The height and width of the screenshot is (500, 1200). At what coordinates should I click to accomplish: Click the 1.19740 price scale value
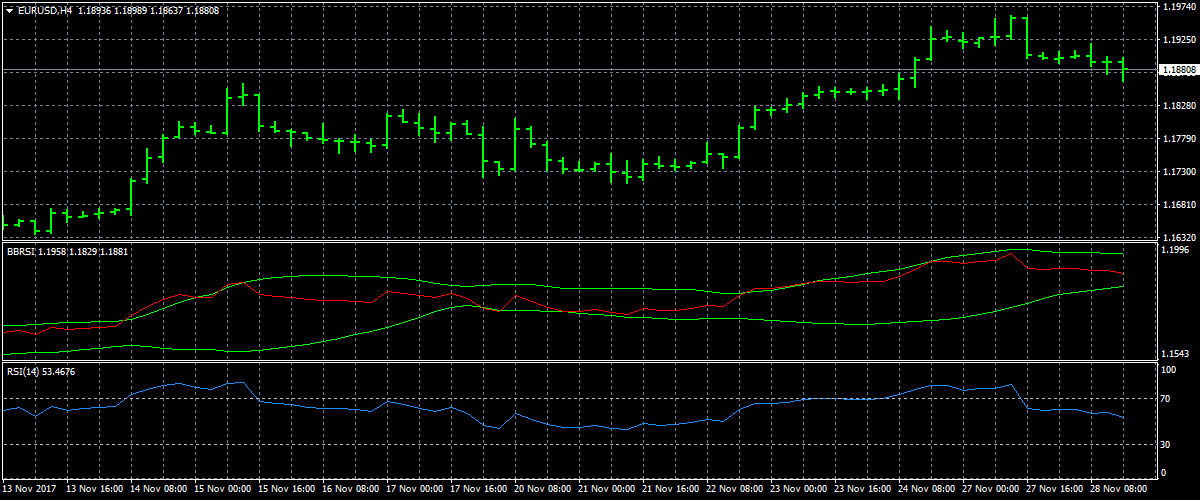tap(1179, 8)
